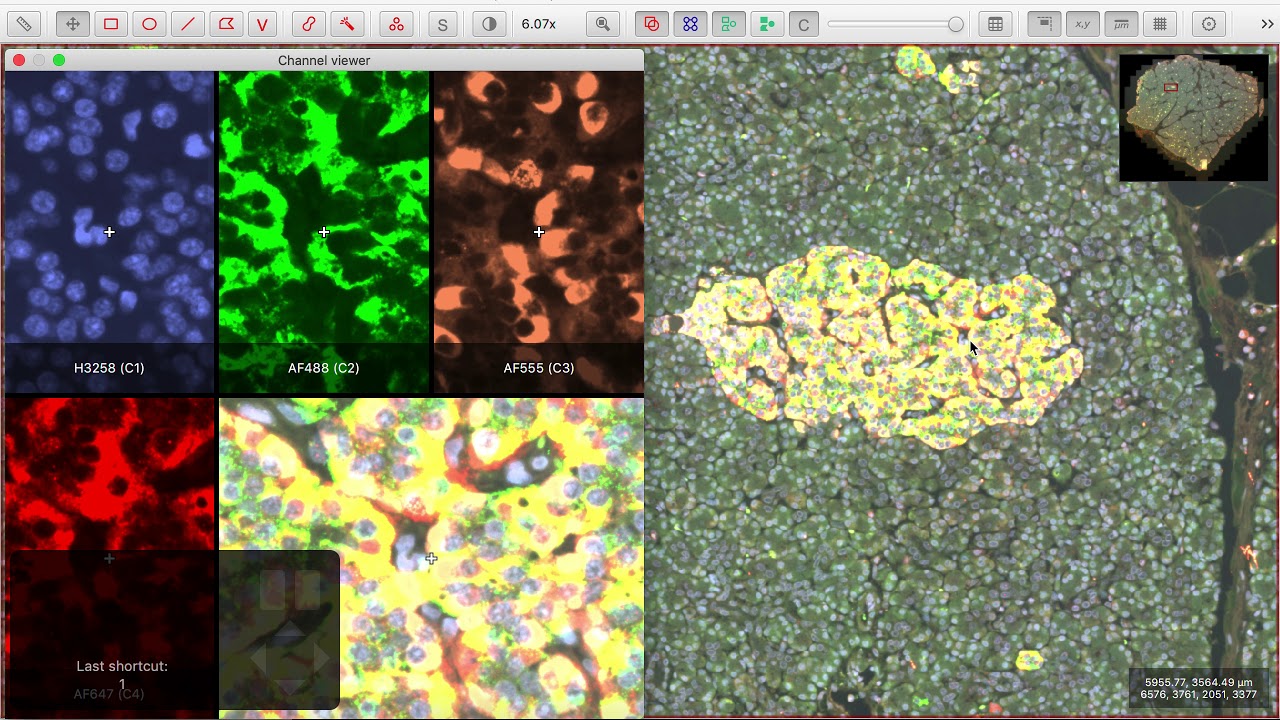
Task: Toggle selection mode S button
Action: click(443, 24)
